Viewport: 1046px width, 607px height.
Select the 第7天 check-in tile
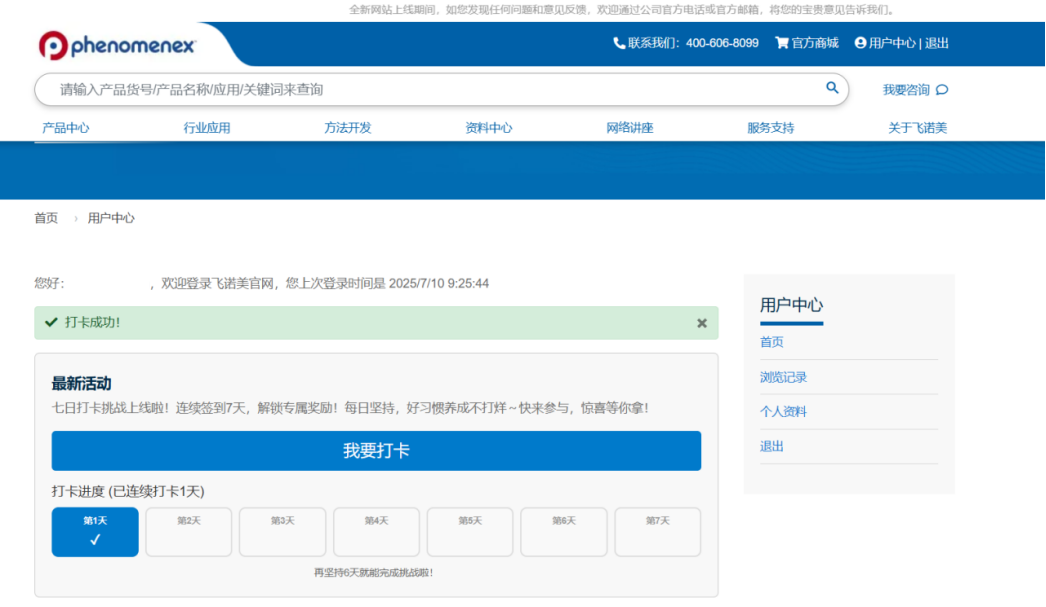point(657,531)
